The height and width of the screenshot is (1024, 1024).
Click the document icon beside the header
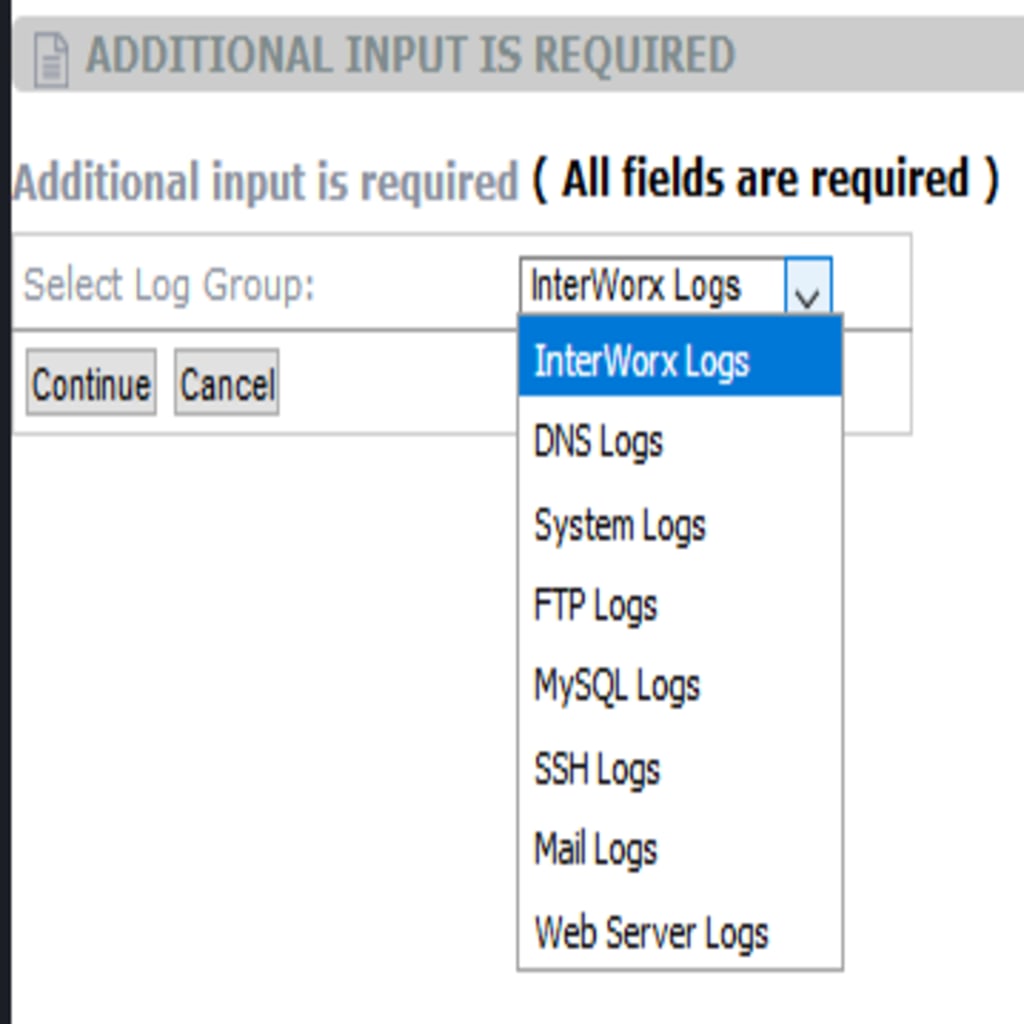[x=51, y=59]
